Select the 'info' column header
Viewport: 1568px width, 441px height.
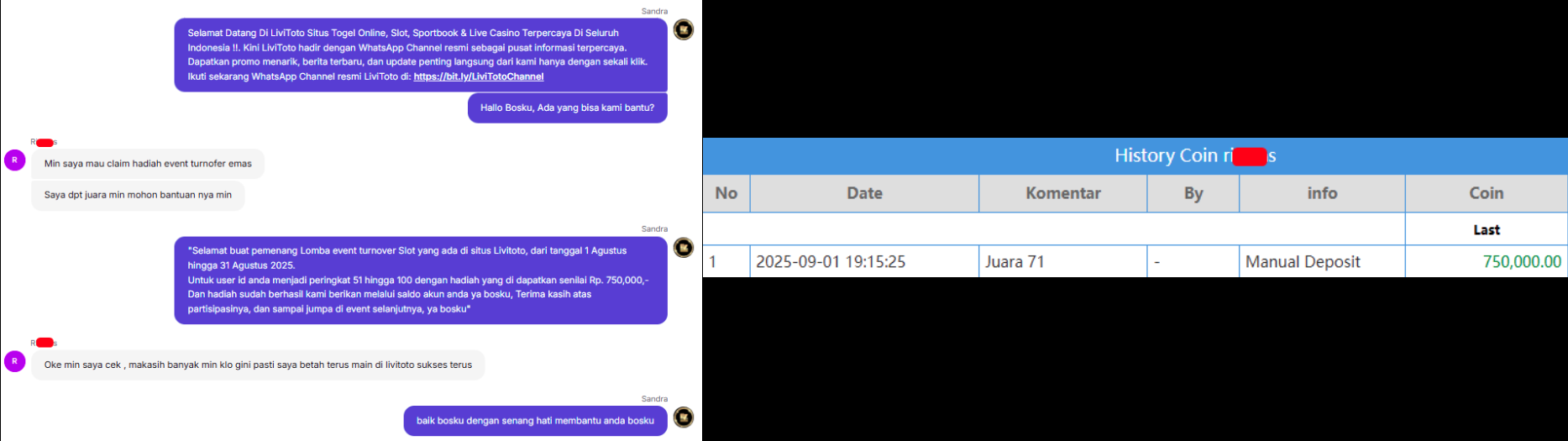[x=1322, y=193]
